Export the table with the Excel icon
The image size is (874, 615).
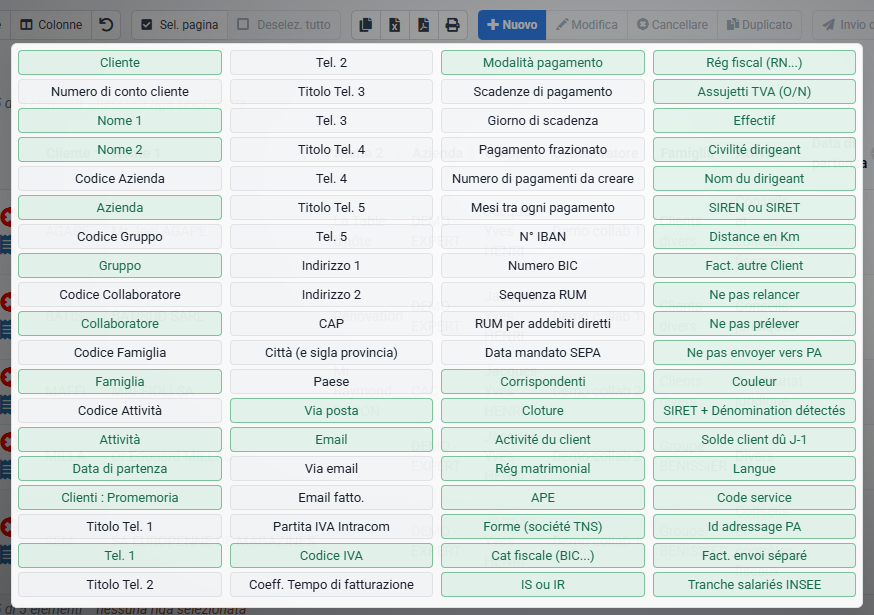click(395, 25)
